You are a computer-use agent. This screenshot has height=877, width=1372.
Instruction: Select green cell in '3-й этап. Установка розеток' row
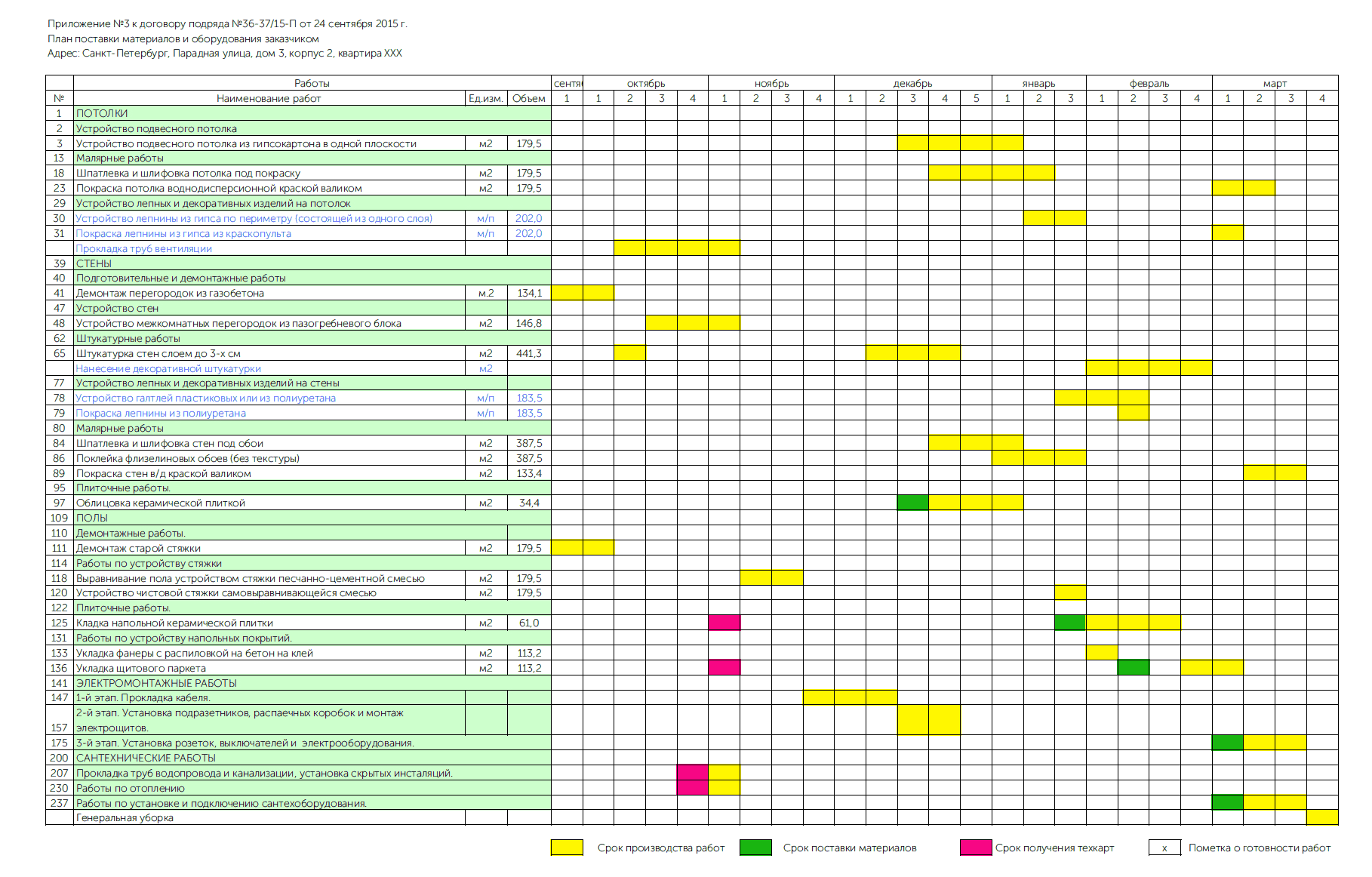click(1228, 743)
